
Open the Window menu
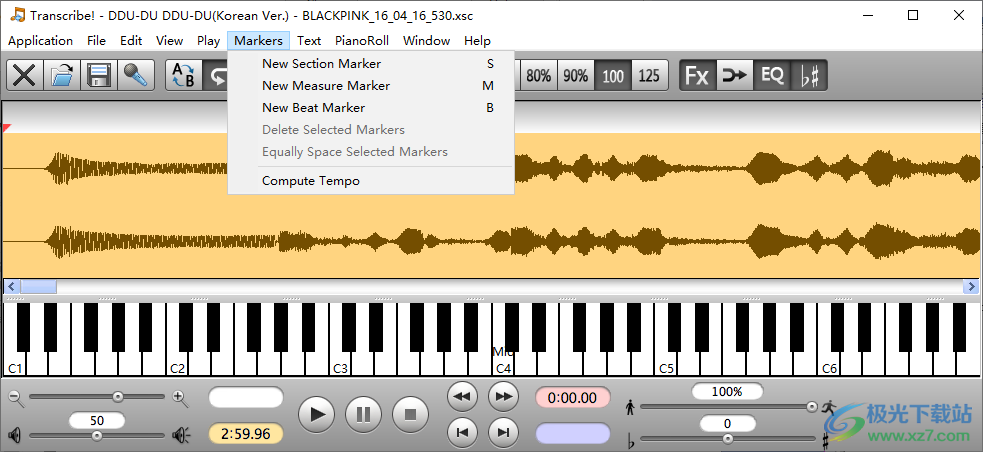pos(426,41)
